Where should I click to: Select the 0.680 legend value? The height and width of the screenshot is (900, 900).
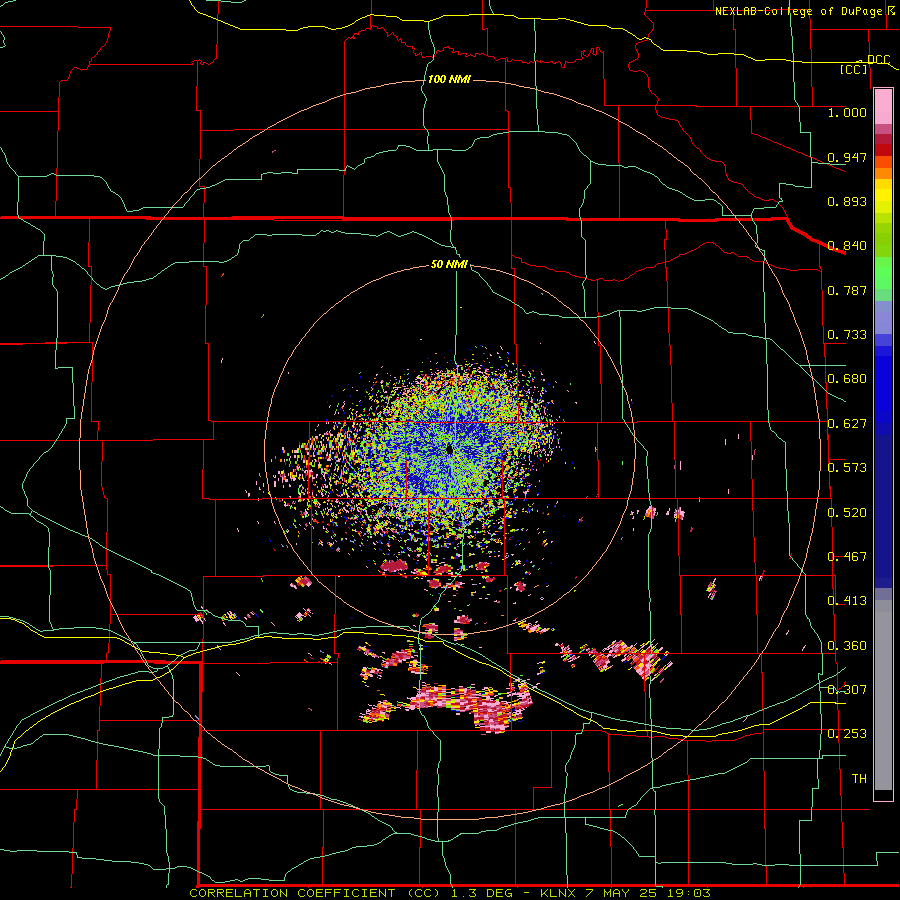click(x=847, y=379)
